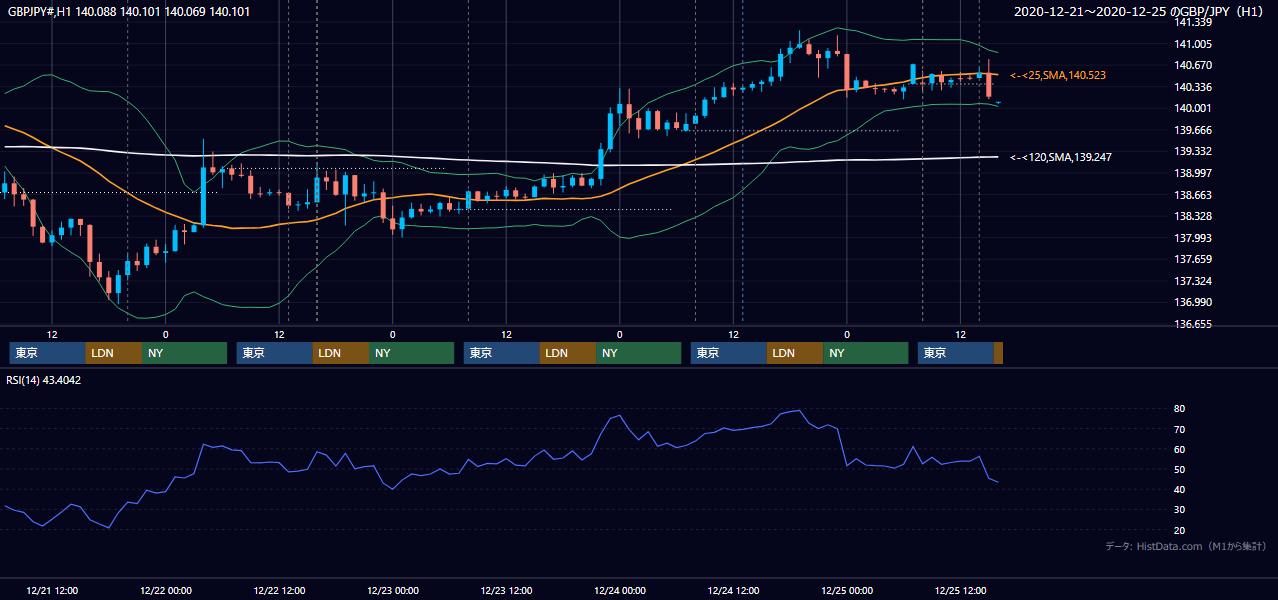Select the 東京 session block for 12/25
Screen dimensions: 1278x600
pyautogui.click(x=956, y=353)
